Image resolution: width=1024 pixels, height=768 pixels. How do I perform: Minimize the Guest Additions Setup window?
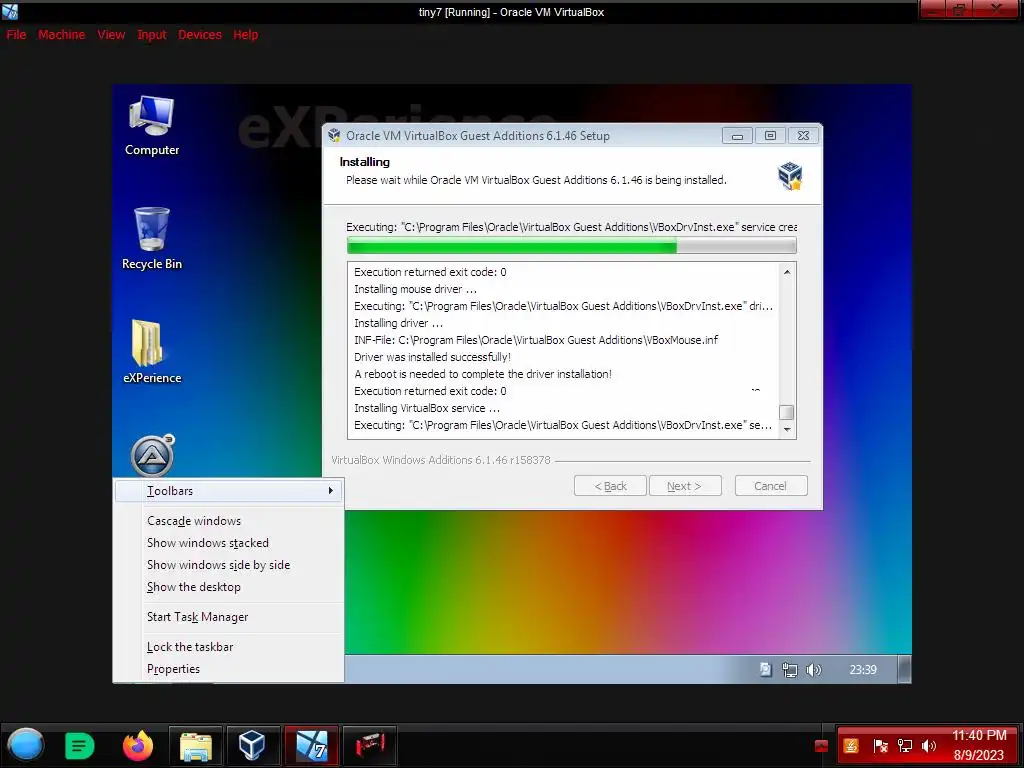click(x=737, y=136)
